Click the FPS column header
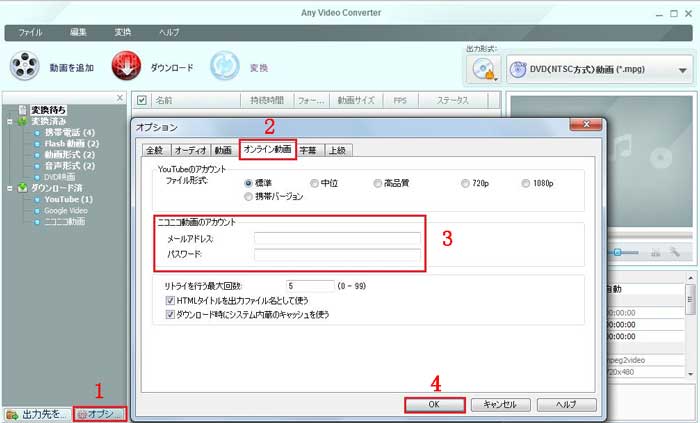This screenshot has width=700, height=423. (400, 100)
